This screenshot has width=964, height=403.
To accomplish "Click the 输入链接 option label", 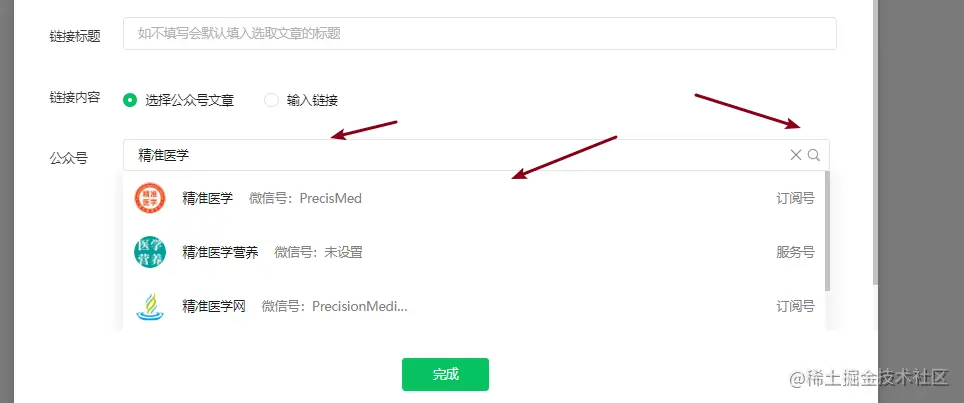I will click(x=312, y=100).
